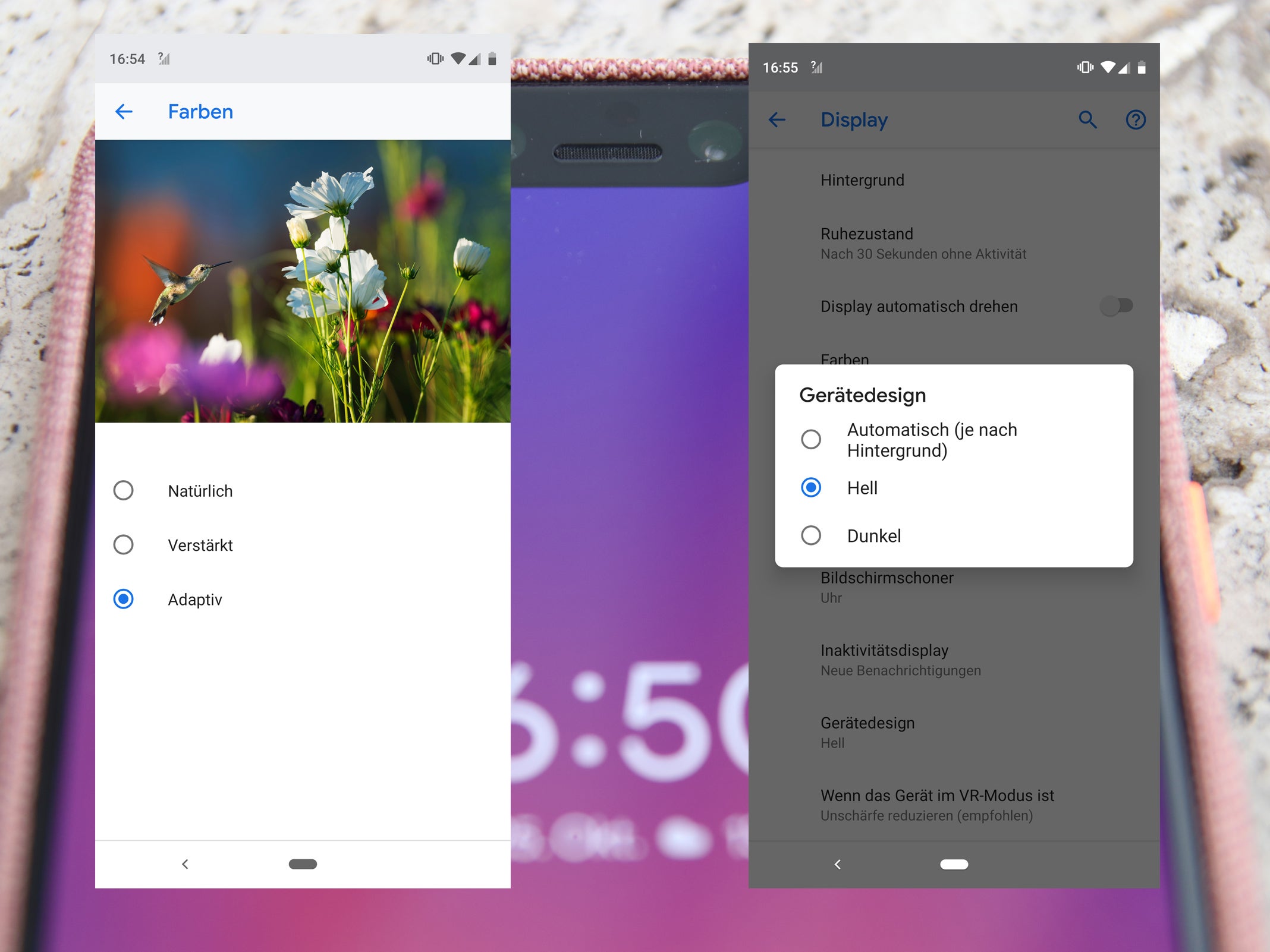Open help in Display settings
Image resolution: width=1270 pixels, height=952 pixels.
coord(1136,120)
